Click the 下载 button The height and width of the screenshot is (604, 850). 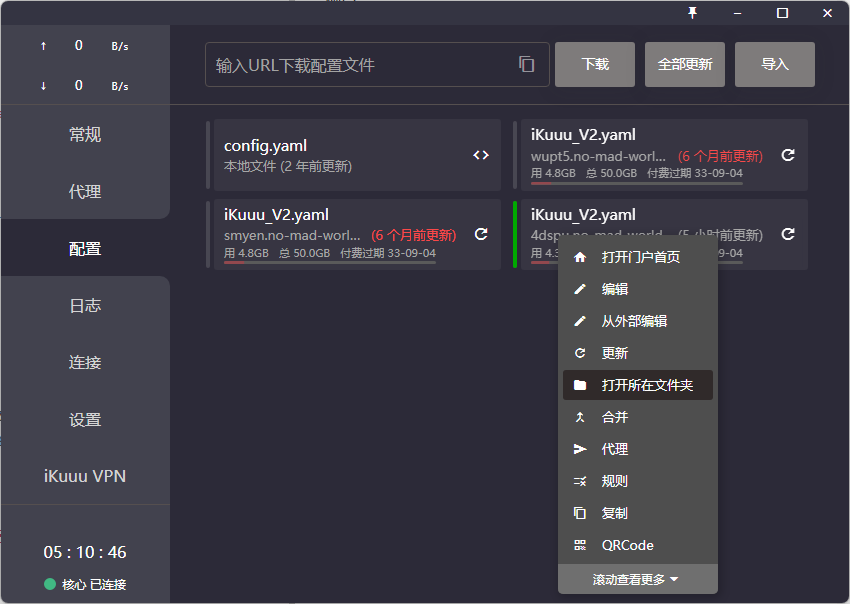coord(595,64)
